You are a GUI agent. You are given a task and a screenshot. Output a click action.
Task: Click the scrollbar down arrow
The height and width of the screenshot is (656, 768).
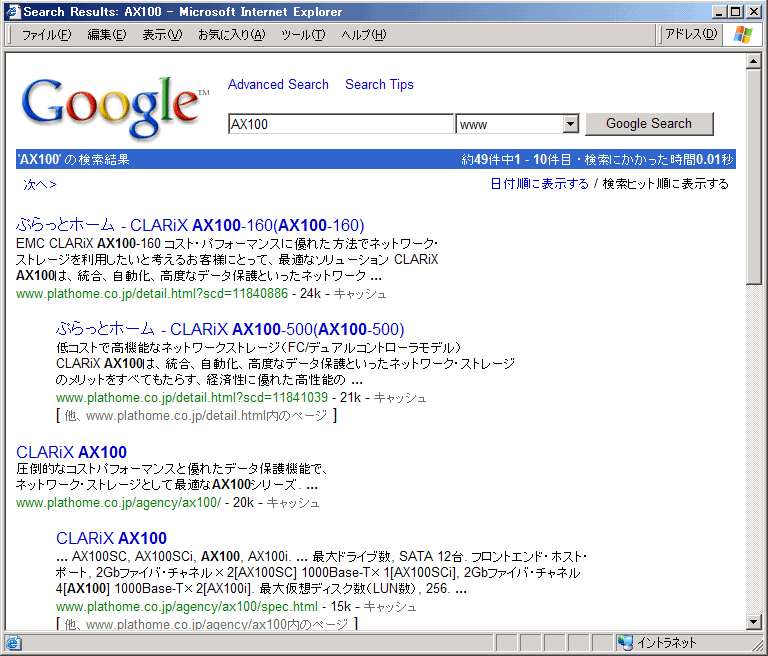[753, 622]
